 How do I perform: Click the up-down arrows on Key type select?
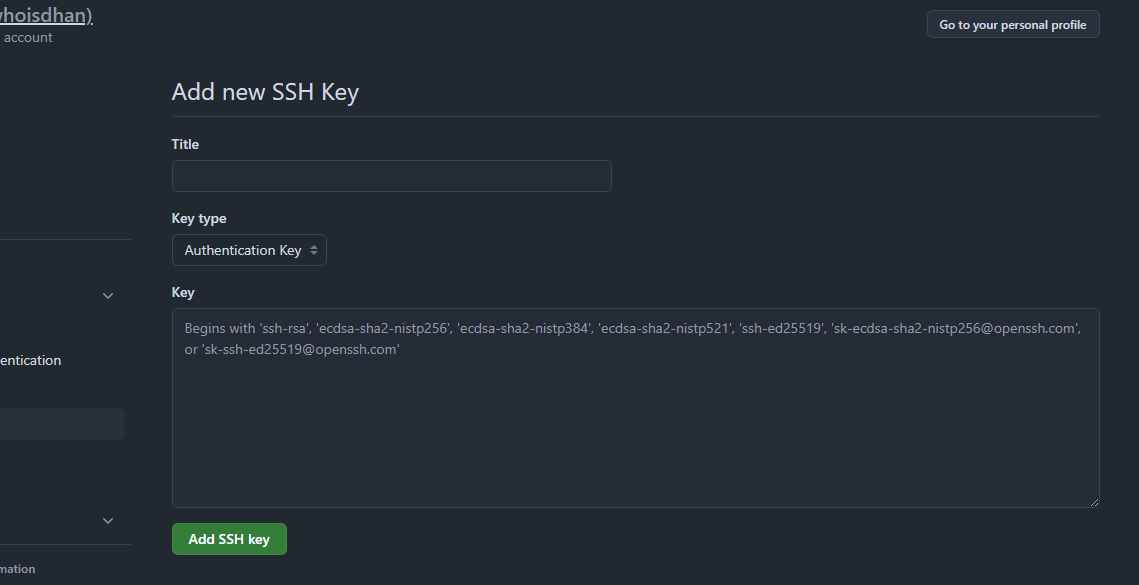pos(314,250)
